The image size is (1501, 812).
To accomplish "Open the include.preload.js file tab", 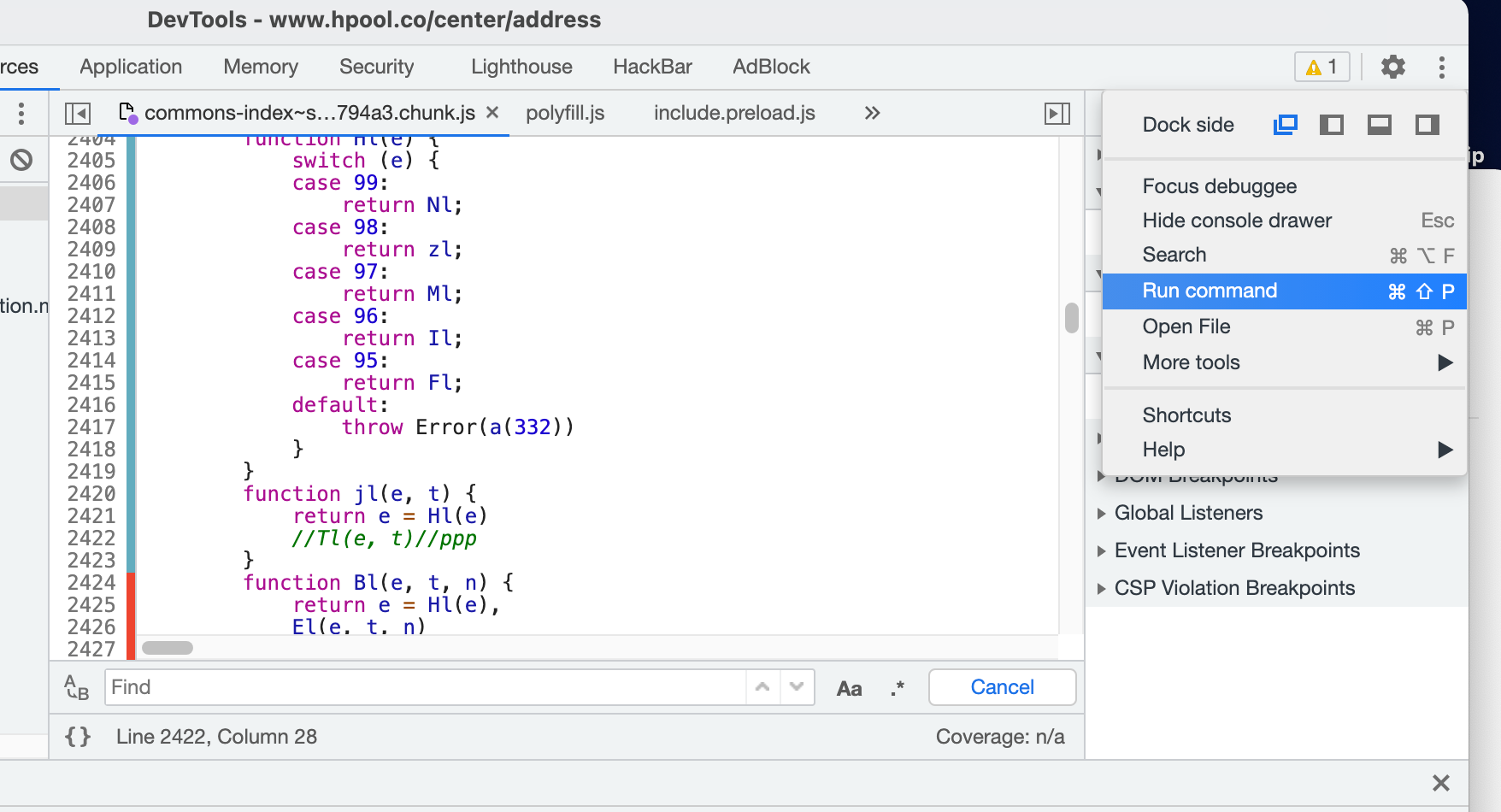I will point(734,113).
